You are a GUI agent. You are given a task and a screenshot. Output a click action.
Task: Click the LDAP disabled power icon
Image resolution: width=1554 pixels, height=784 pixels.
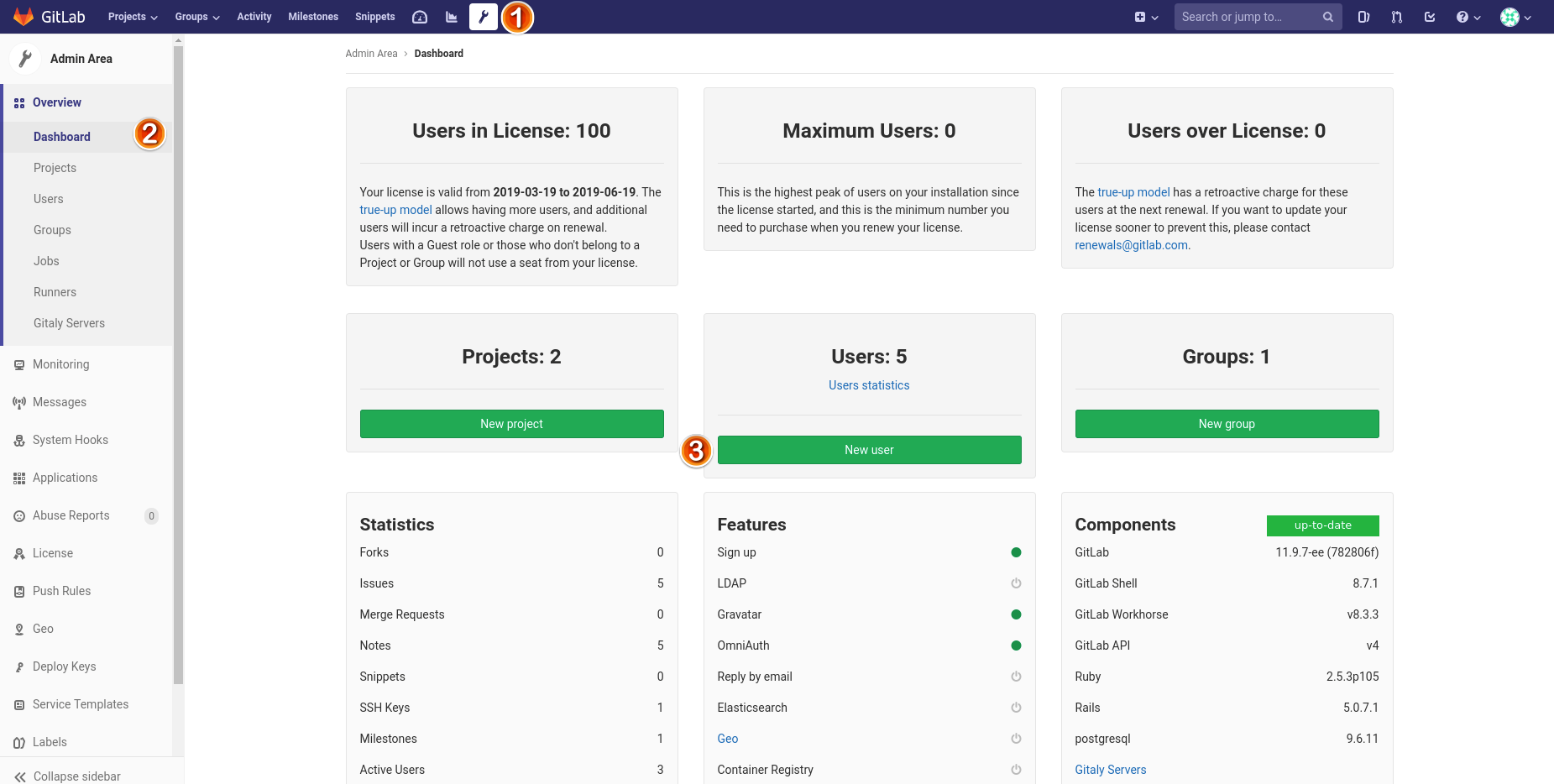pyautogui.click(x=1016, y=583)
